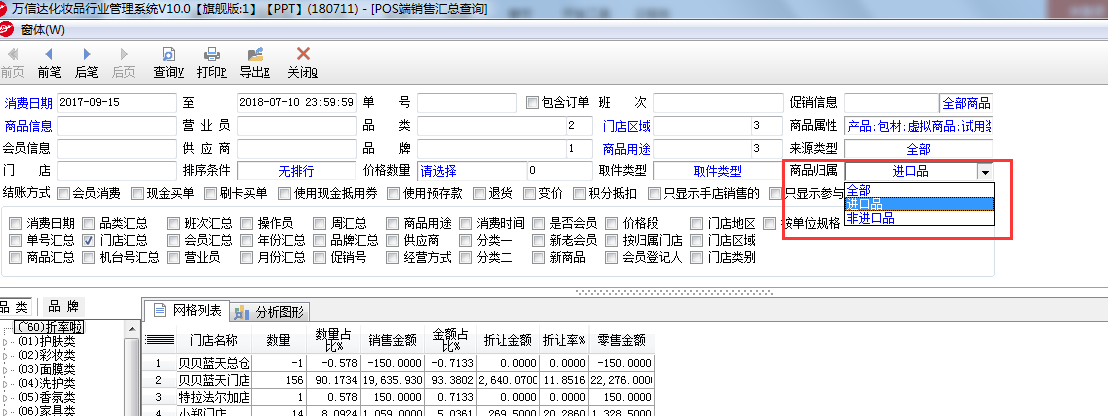1108x416 pixels.
Task: Choose 非进口品 in the dropdown list
Action: (x=919, y=218)
